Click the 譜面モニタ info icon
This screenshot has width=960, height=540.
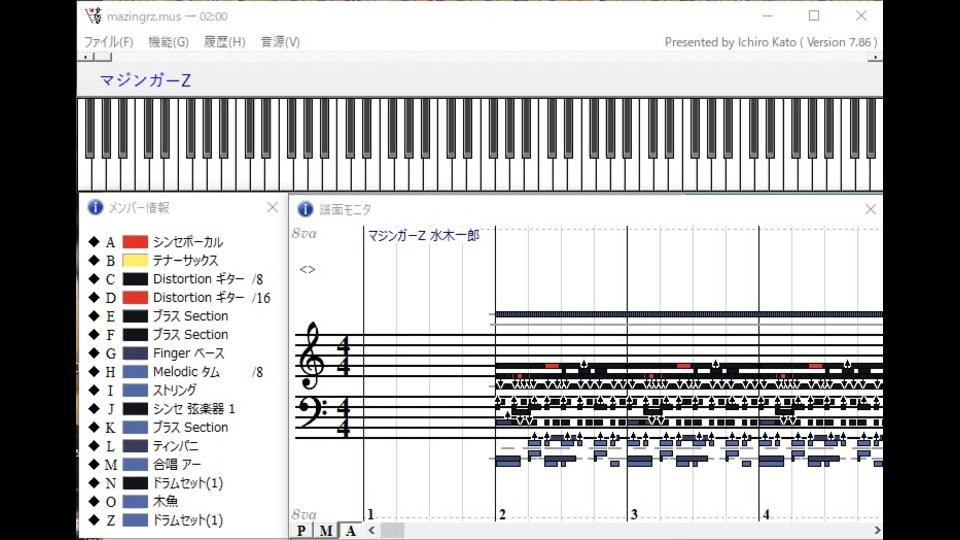(x=305, y=209)
